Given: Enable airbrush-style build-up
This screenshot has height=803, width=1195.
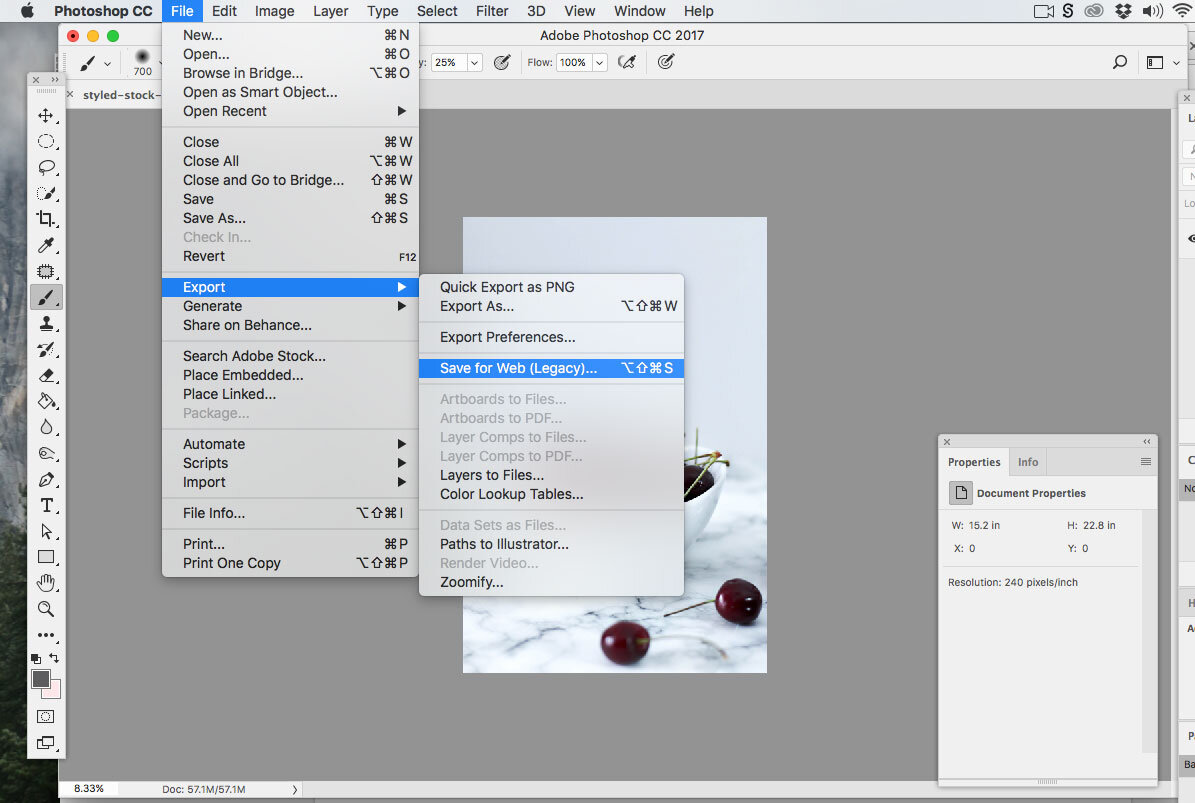Looking at the screenshot, I should click(x=626, y=62).
